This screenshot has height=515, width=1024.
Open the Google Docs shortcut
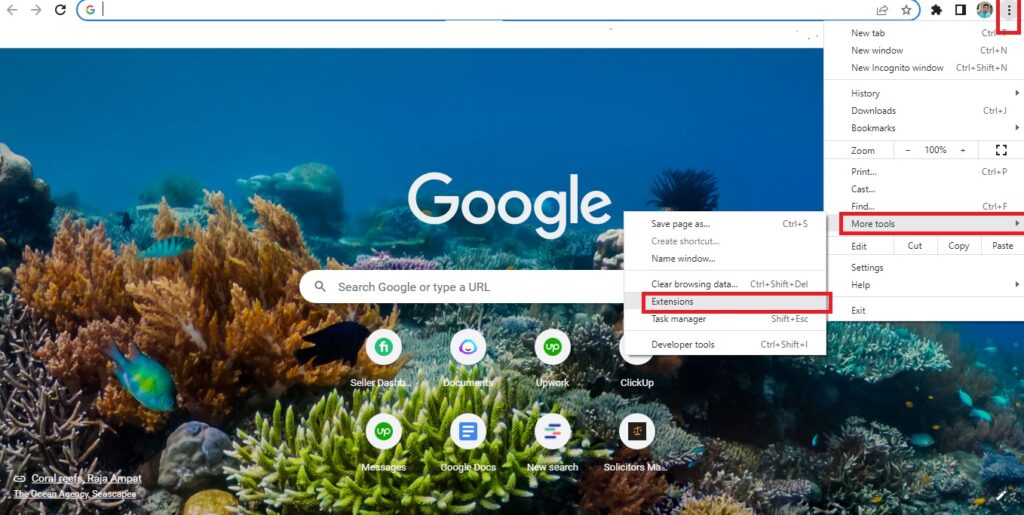point(468,443)
